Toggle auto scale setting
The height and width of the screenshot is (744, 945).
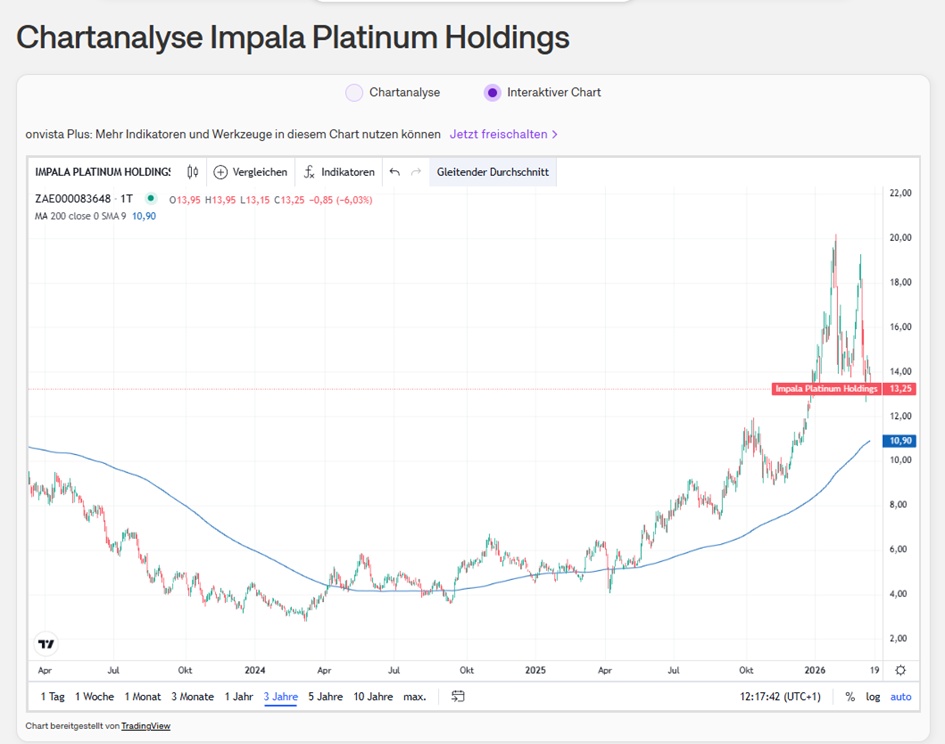click(x=900, y=697)
